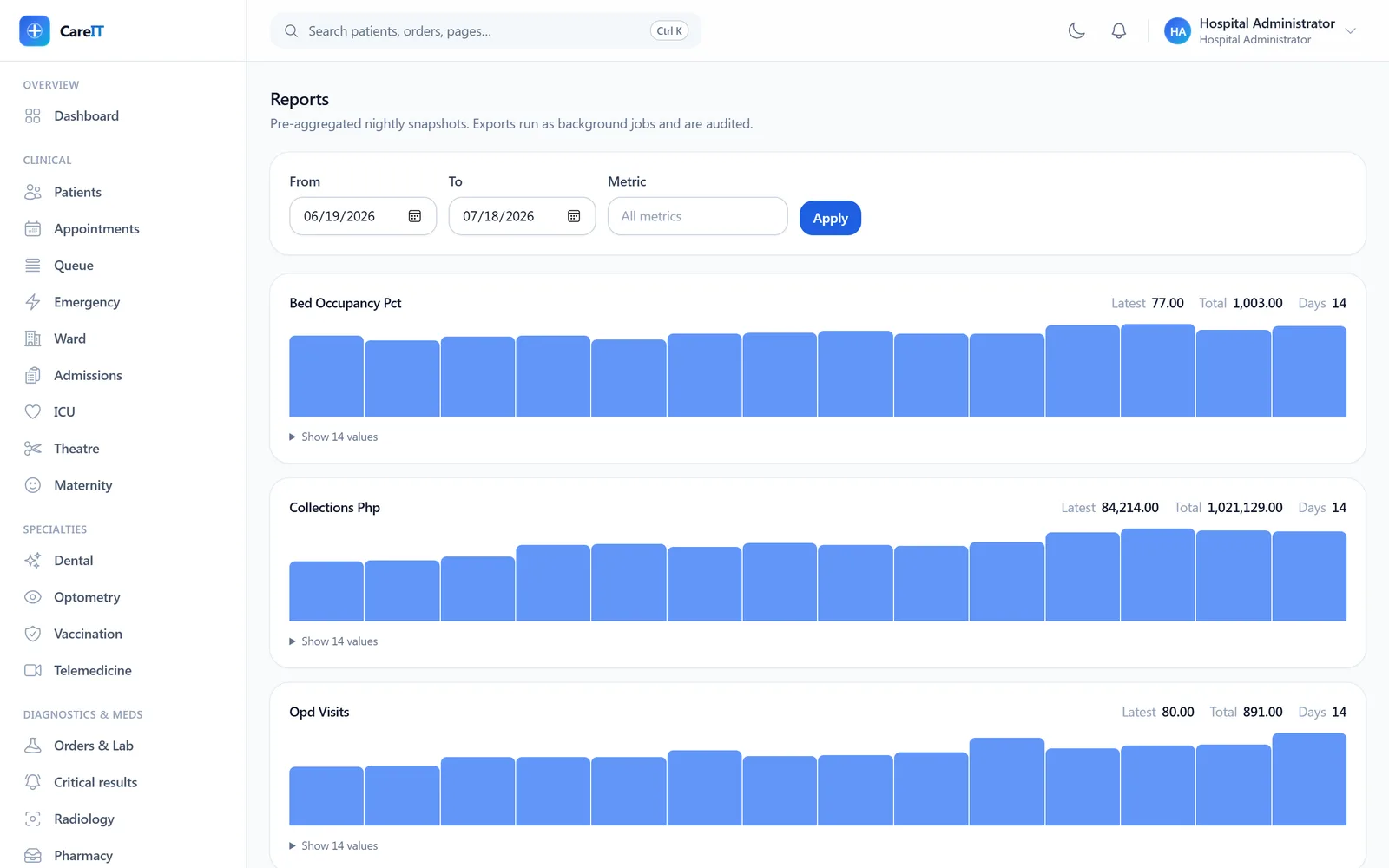Click the ICU heart icon
This screenshot has width=1389, height=868.
33,412
